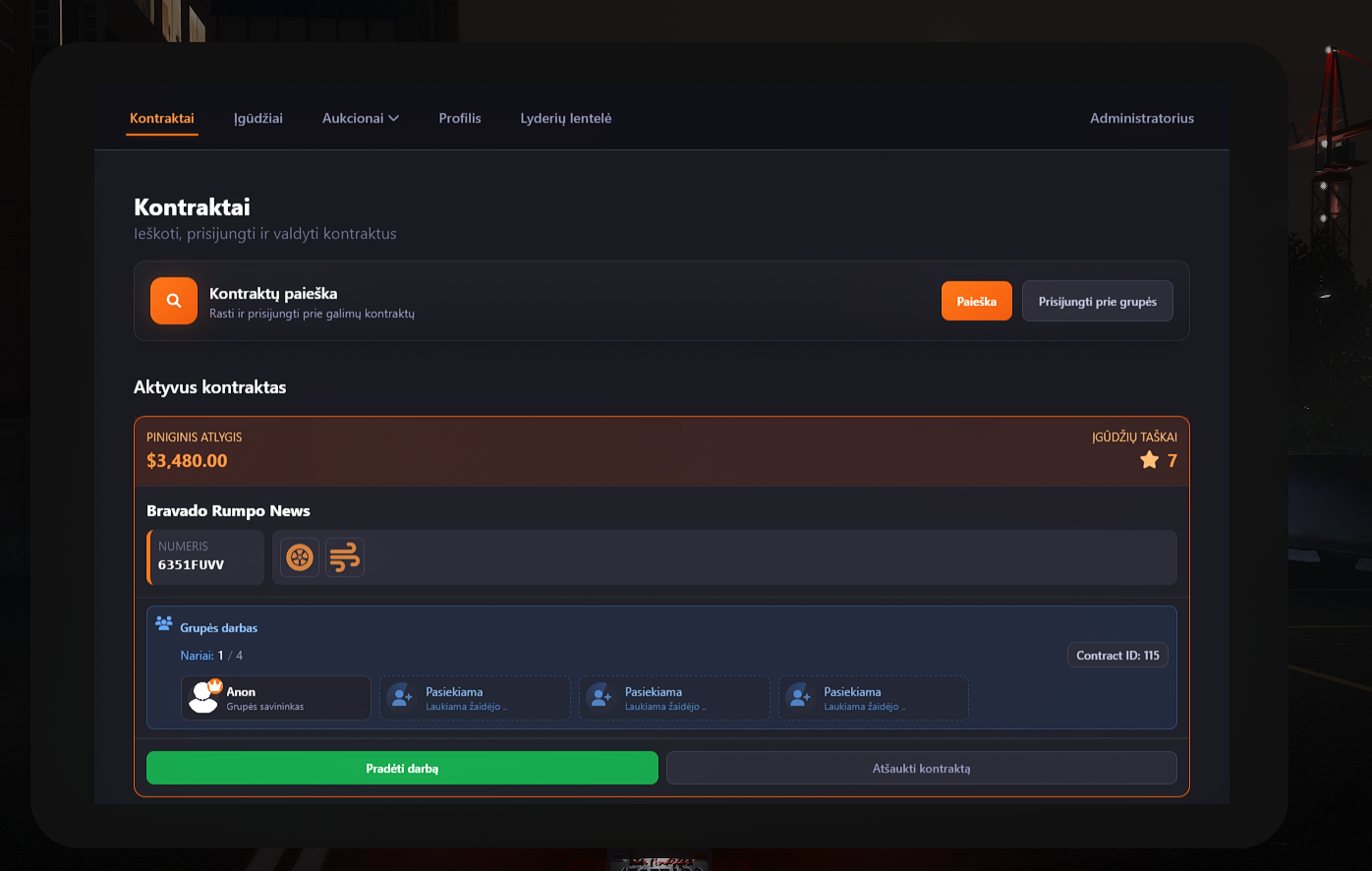Switch to the Kontraktai tab

pos(162,118)
